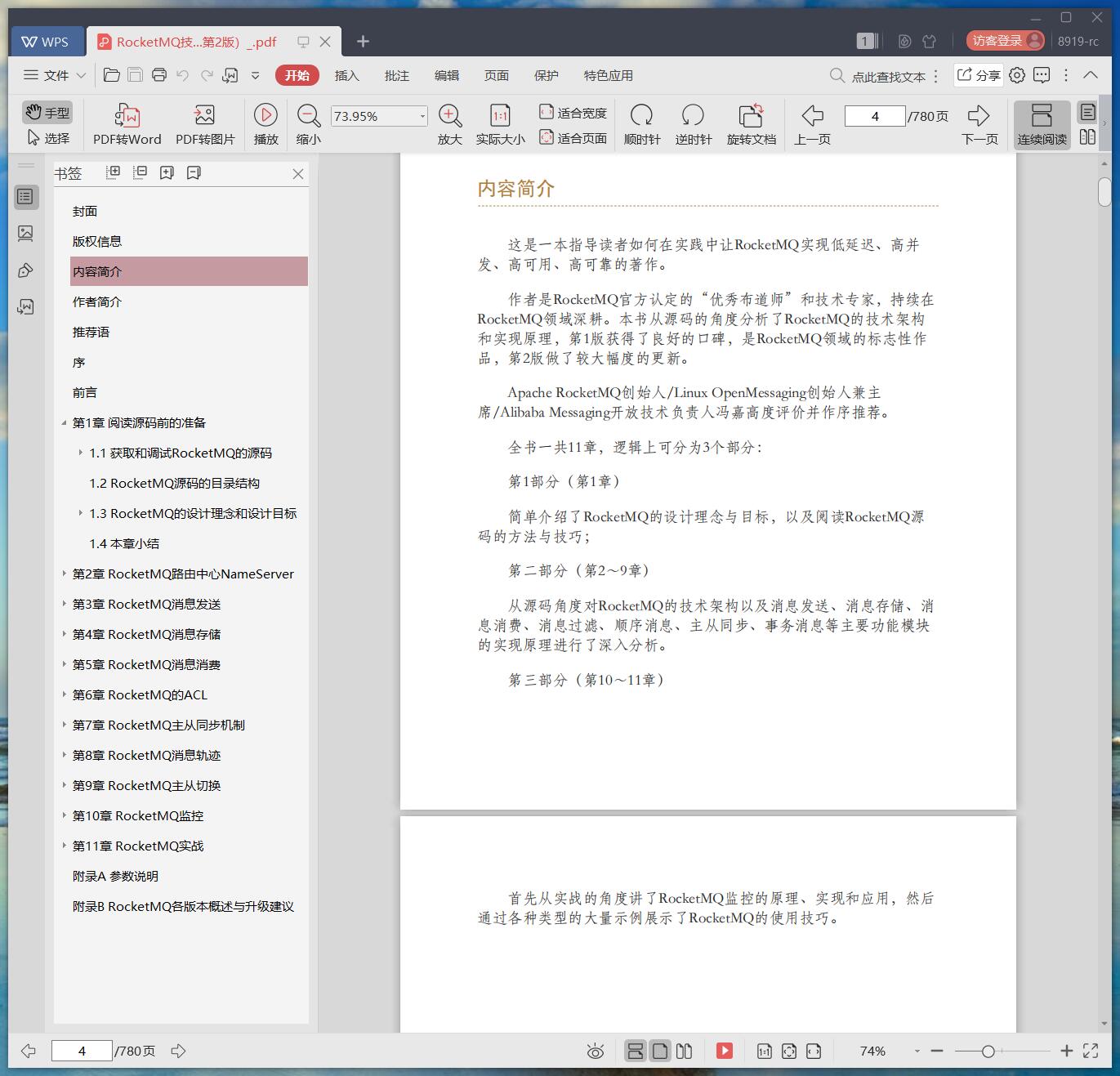Switch to the 插入 ribbon tab
Viewport: 1120px width, 1076px height.
click(346, 75)
